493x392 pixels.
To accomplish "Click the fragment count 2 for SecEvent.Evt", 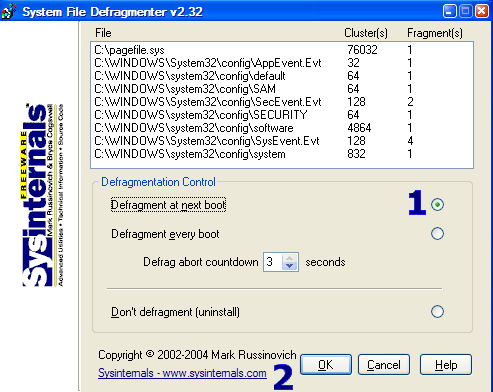I will coord(410,102).
